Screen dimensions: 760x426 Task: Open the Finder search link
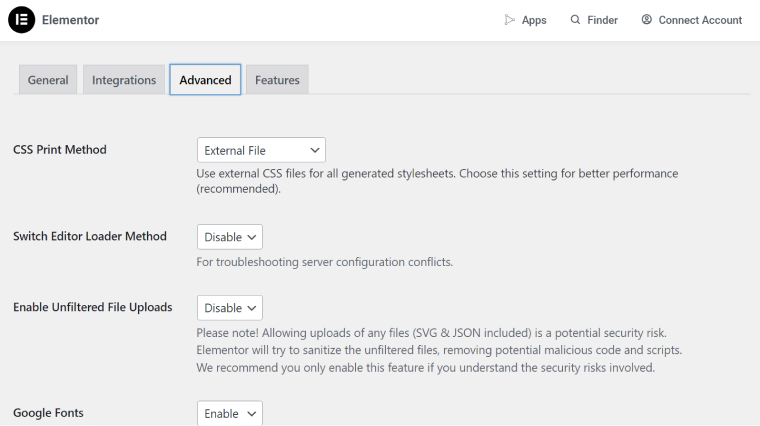(x=594, y=20)
